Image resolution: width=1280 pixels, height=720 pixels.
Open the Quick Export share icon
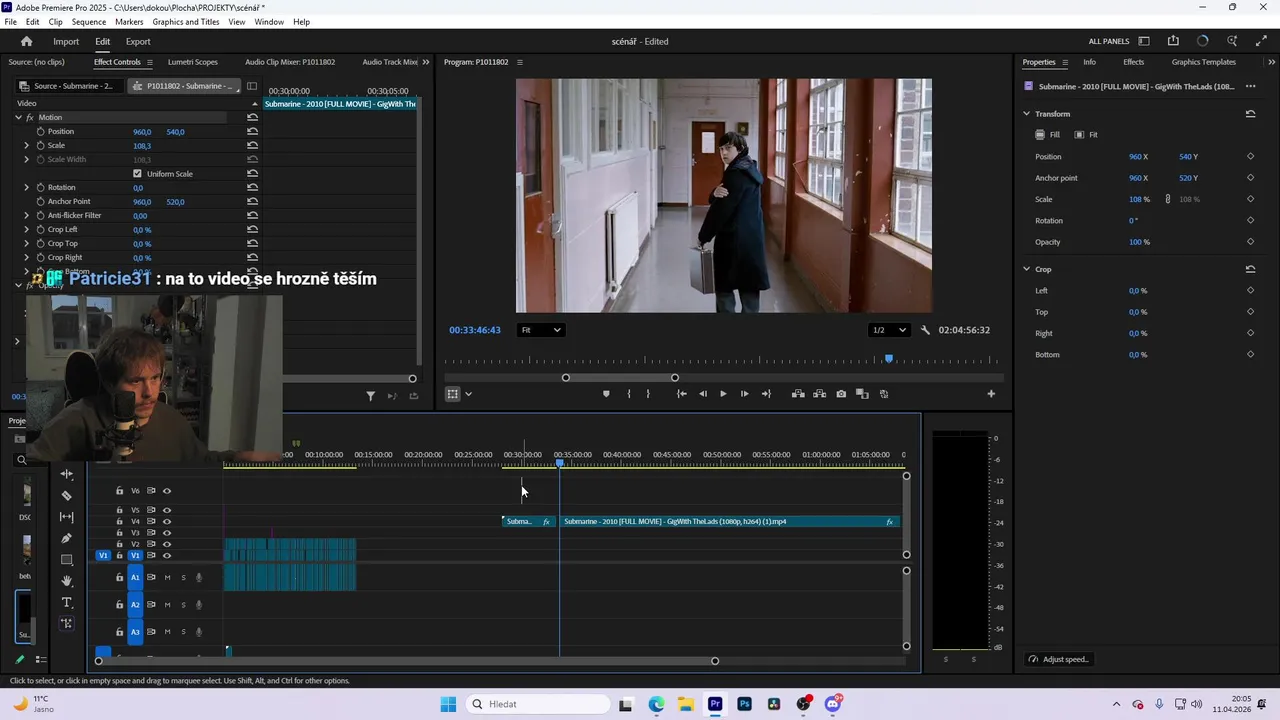1173,41
